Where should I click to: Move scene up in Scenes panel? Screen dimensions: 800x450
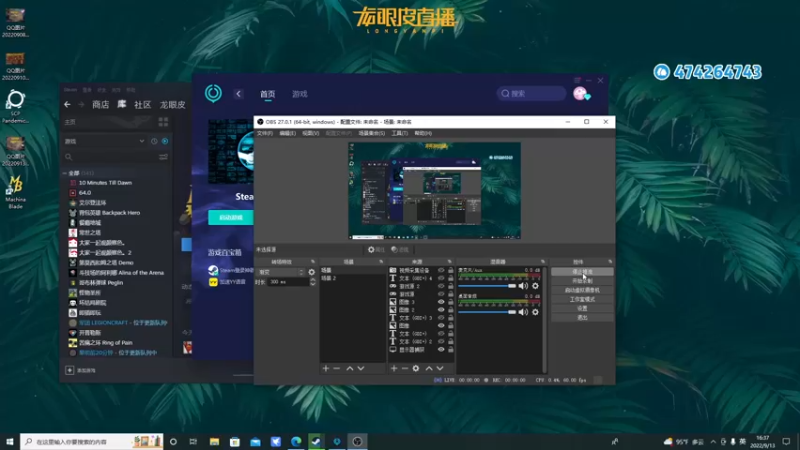tap(349, 368)
